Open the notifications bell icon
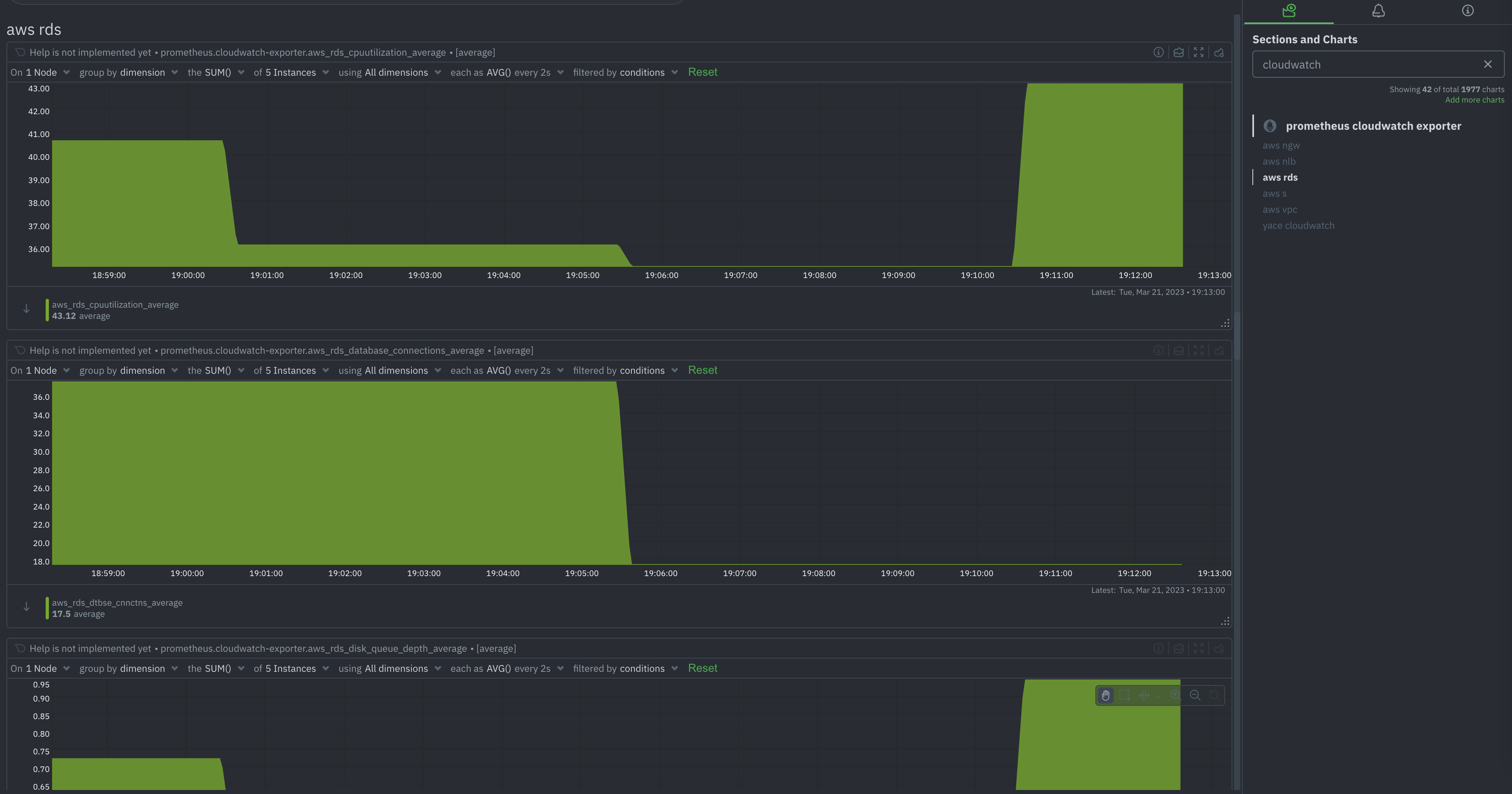1512x794 pixels. pos(1378,10)
